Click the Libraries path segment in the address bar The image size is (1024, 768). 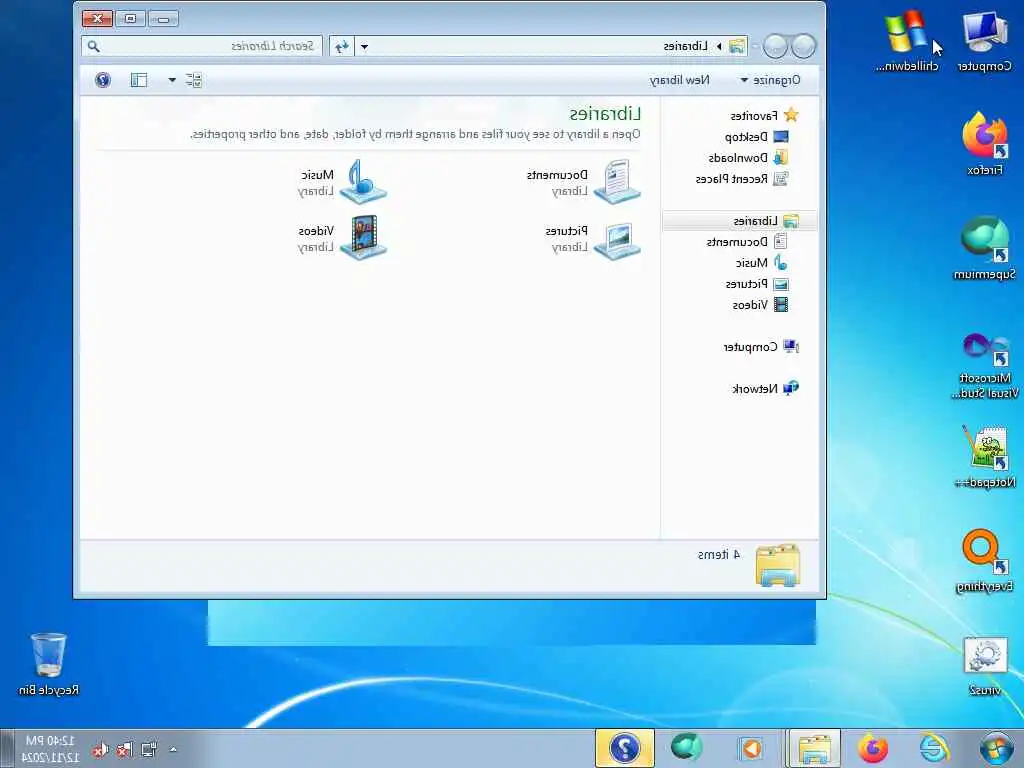685,46
